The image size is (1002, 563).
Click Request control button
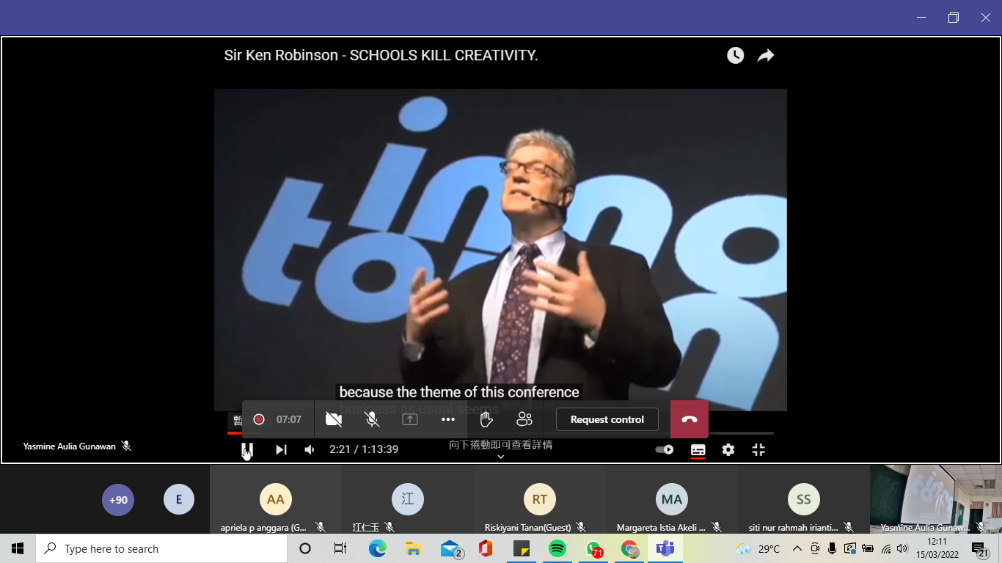tap(607, 419)
